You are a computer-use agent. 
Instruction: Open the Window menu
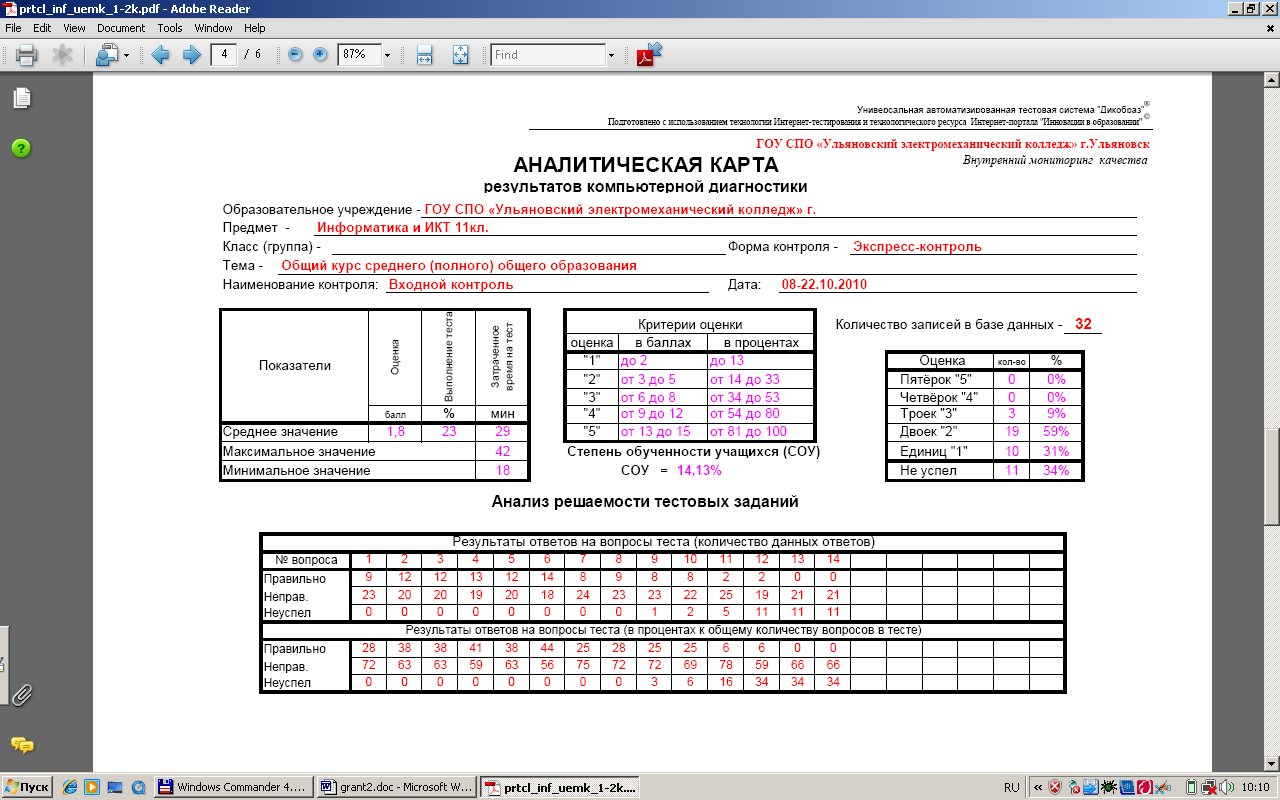213,29
